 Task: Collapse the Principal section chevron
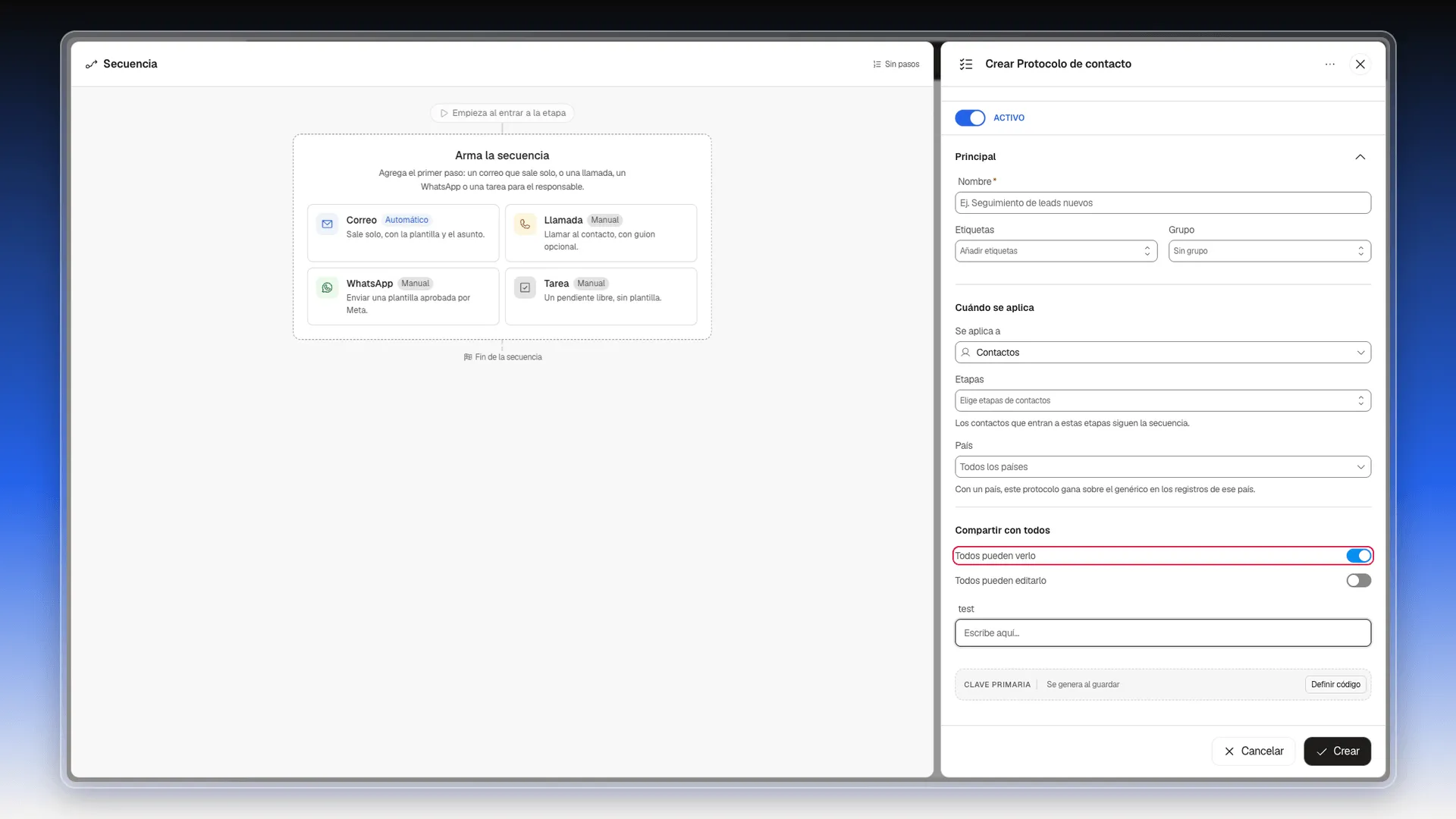[x=1360, y=157]
